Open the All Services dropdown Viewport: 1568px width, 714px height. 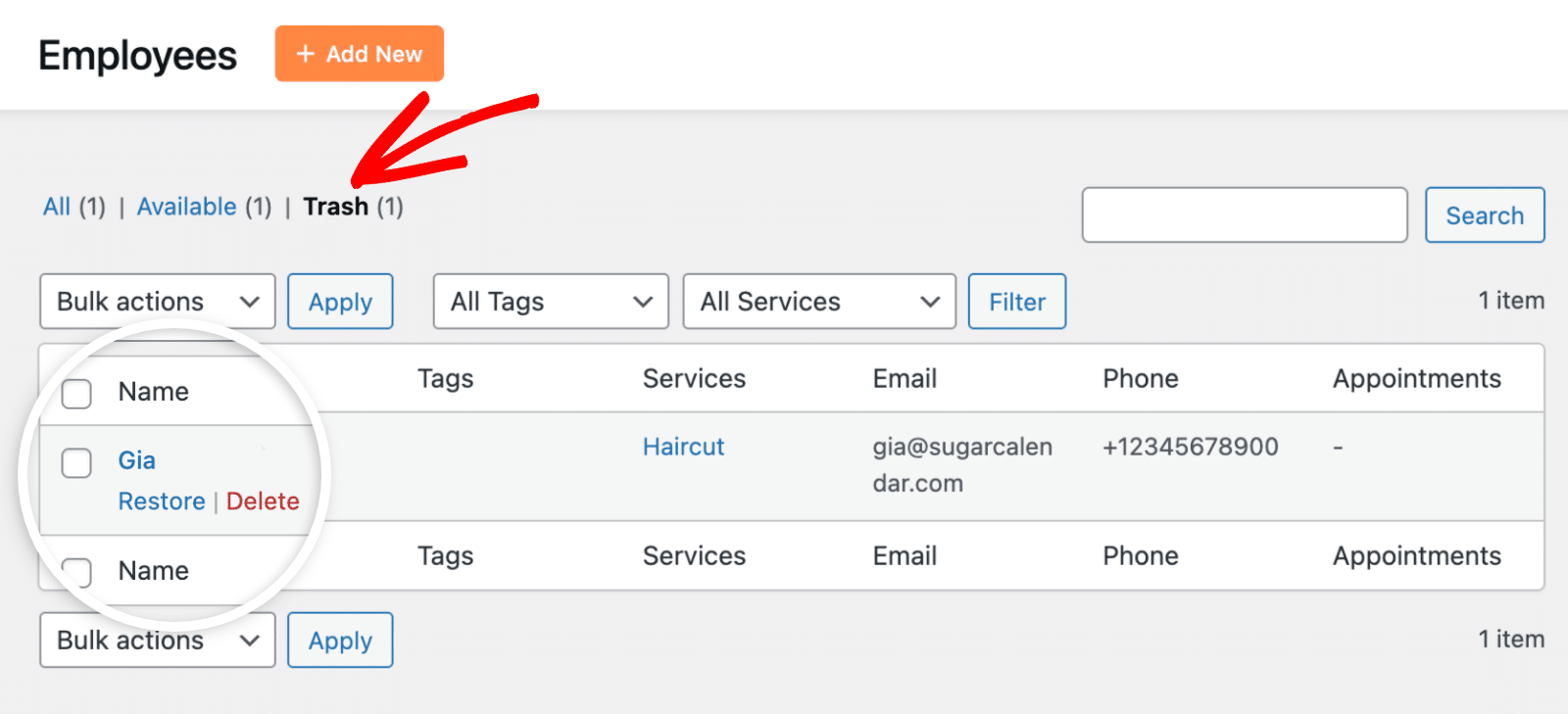click(x=818, y=302)
